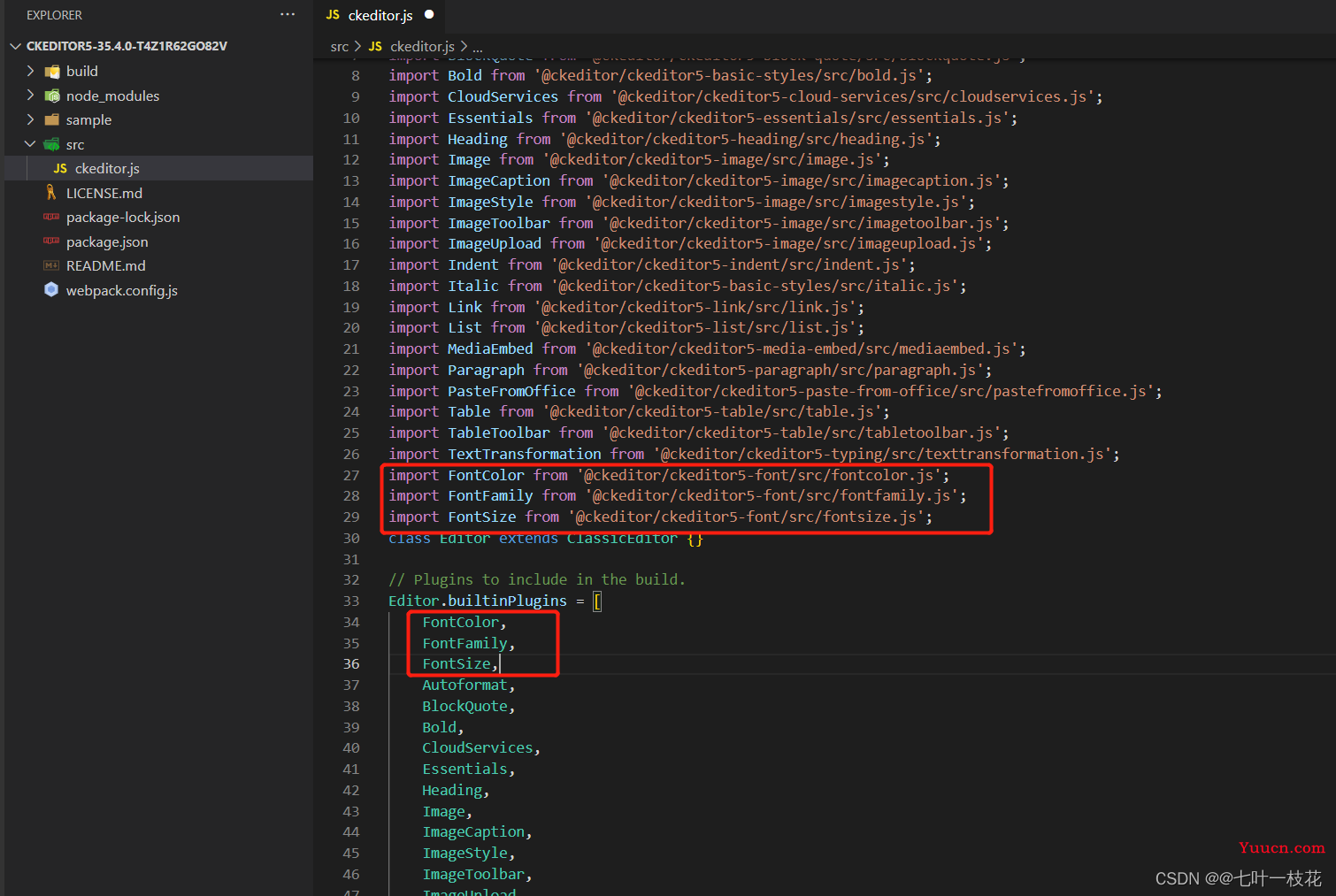Click line number 33 in gutter
Screen dimensions: 1336x896
(x=351, y=601)
